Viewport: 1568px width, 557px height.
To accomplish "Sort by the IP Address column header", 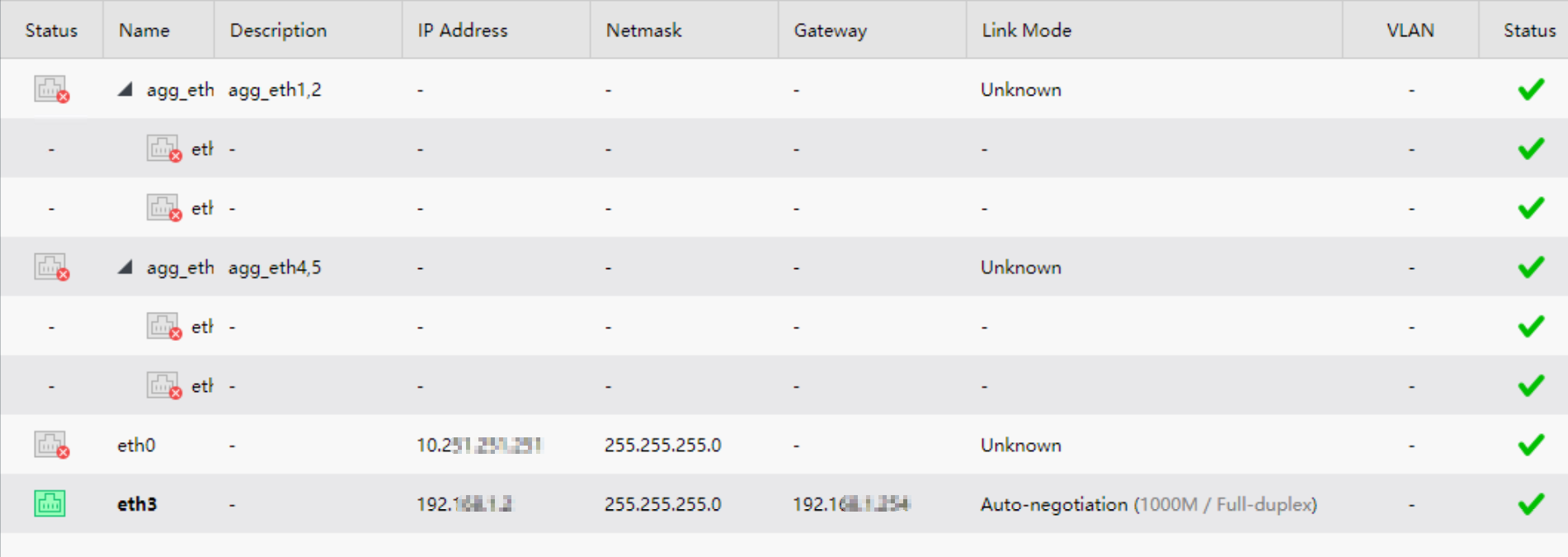I will point(462,31).
